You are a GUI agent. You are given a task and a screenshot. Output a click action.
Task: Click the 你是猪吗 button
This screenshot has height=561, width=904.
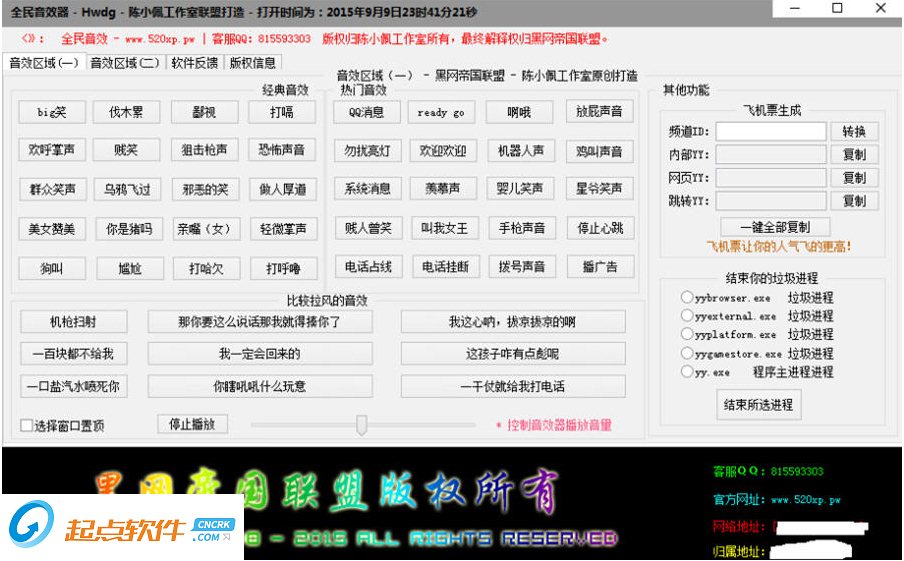pos(129,229)
